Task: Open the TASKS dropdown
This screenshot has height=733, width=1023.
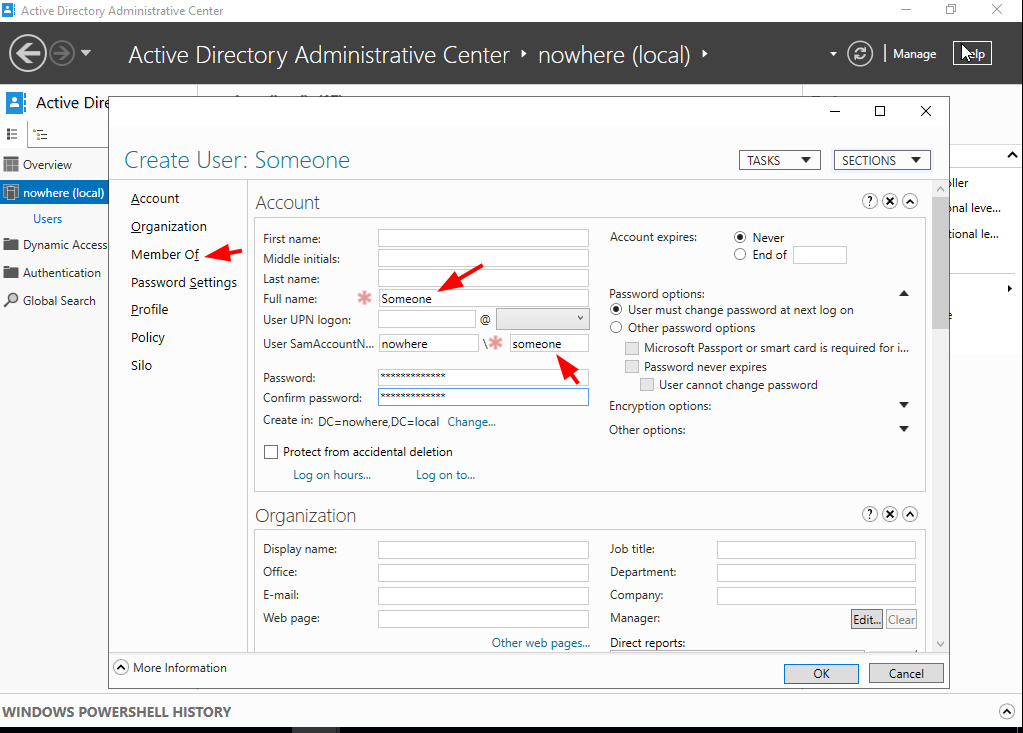Action: (x=779, y=160)
